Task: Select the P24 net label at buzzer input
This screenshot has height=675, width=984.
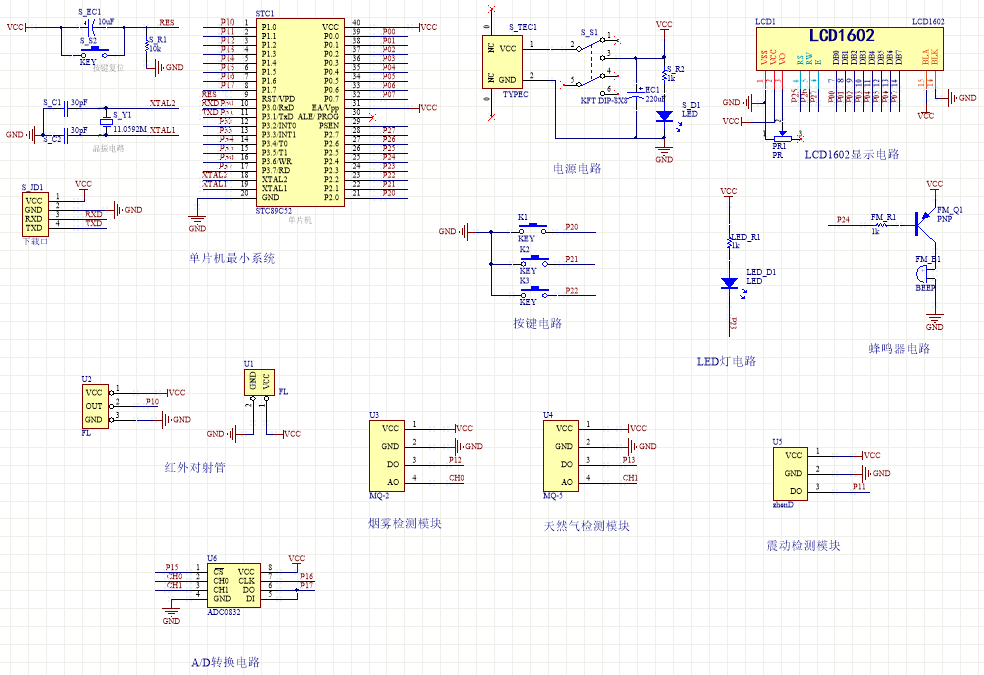Action: (843, 220)
